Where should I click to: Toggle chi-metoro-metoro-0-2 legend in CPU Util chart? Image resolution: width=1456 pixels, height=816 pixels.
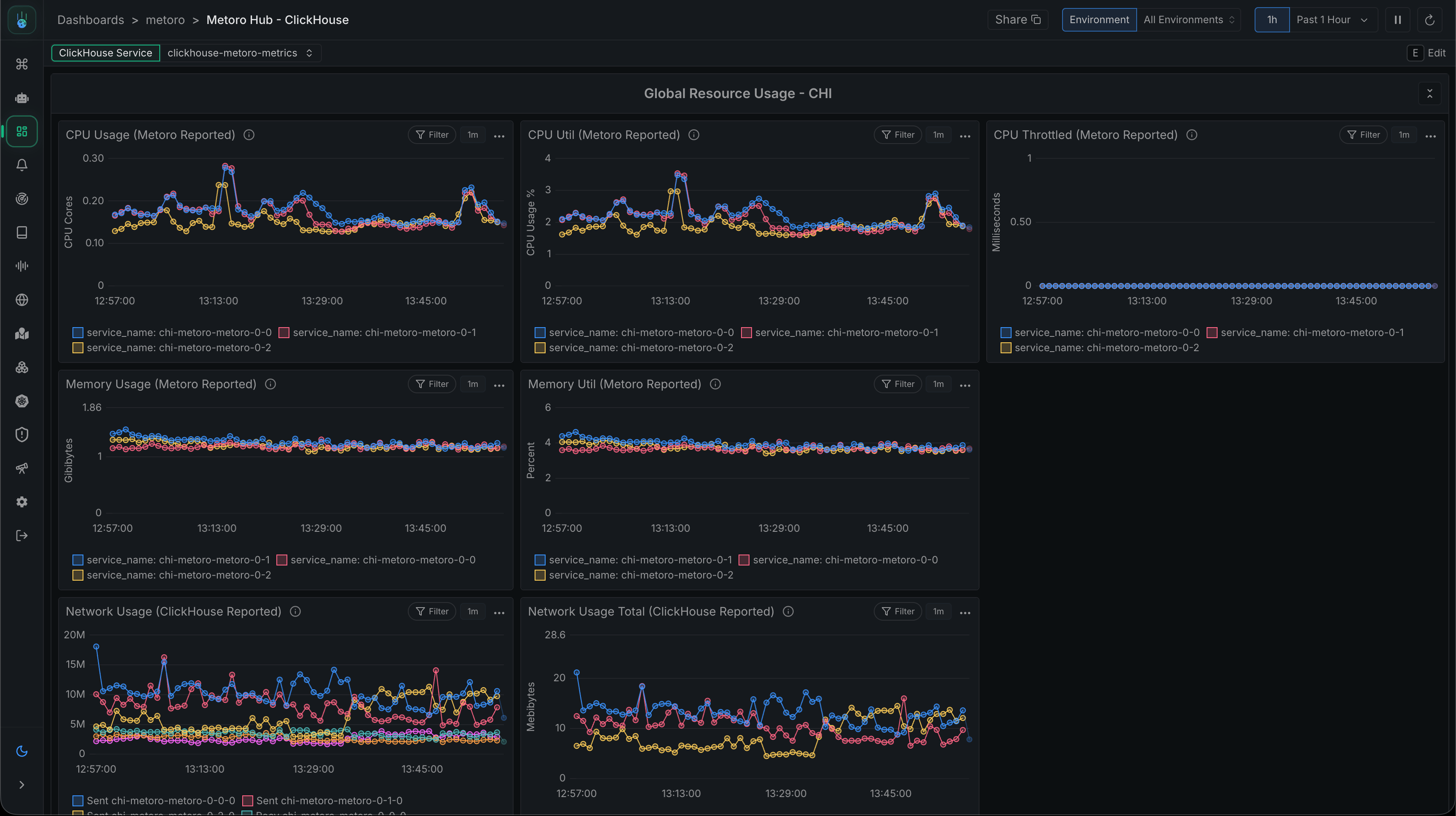[634, 348]
